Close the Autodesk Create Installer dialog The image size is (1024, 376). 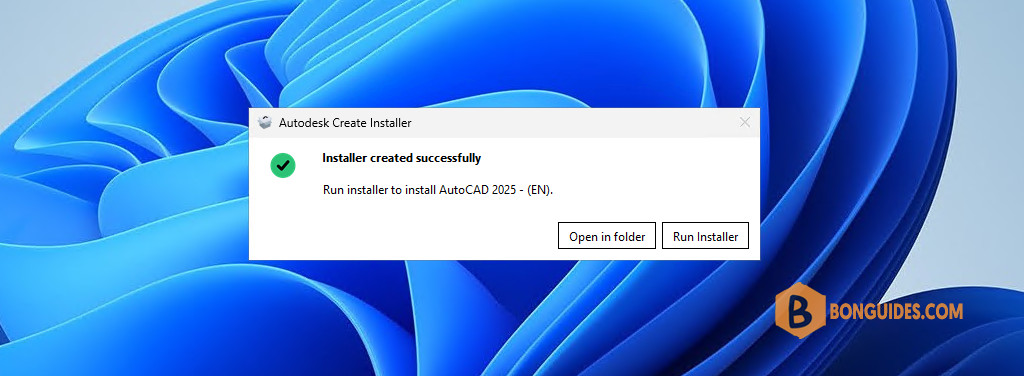tap(744, 122)
